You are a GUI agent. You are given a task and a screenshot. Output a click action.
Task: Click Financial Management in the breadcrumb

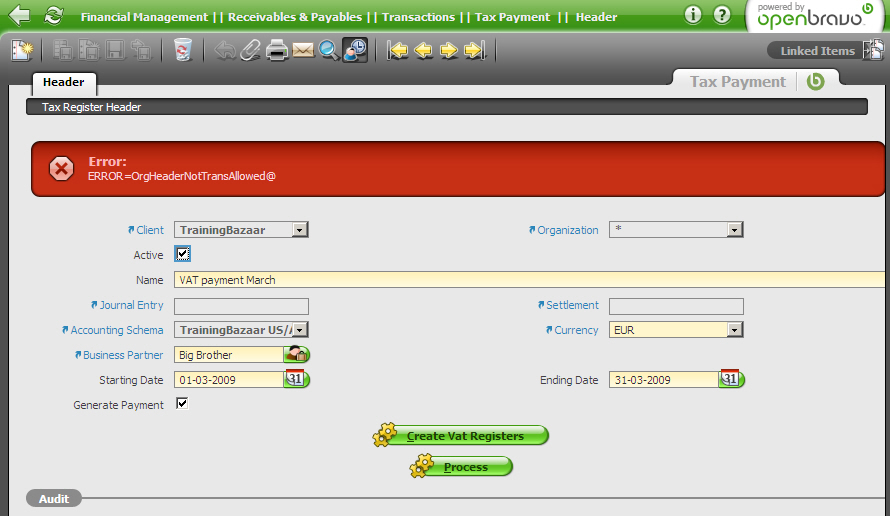pyautogui.click(x=144, y=17)
